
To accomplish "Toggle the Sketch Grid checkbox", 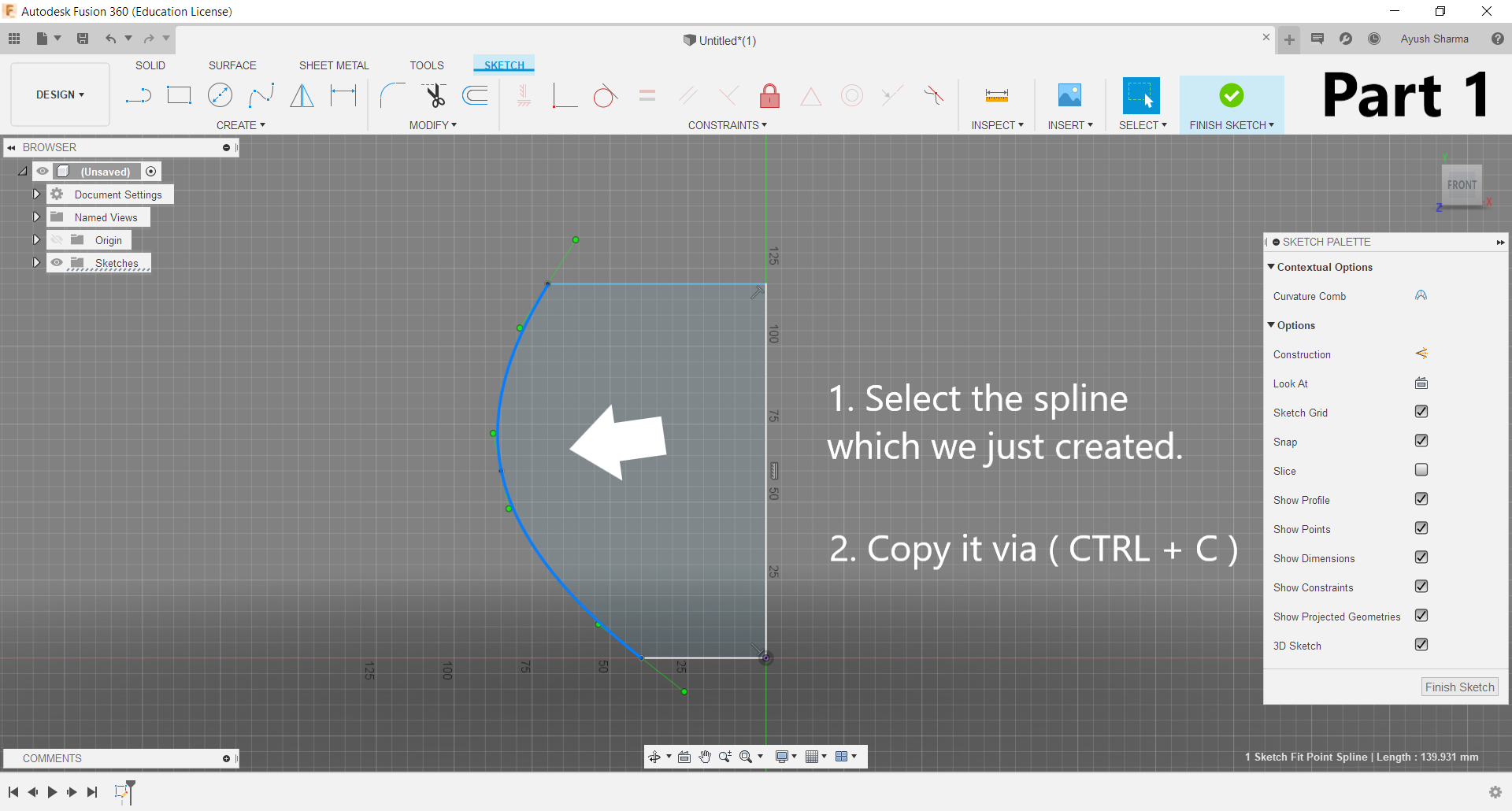I will (1421, 412).
